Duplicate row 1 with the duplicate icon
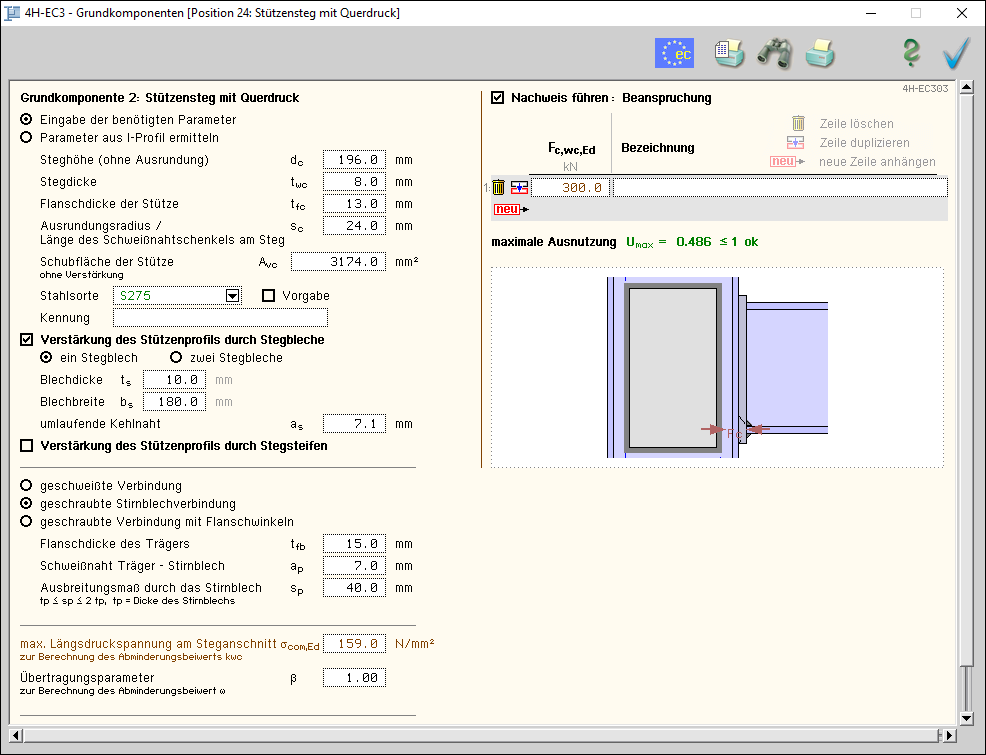This screenshot has width=986, height=755. point(519,187)
